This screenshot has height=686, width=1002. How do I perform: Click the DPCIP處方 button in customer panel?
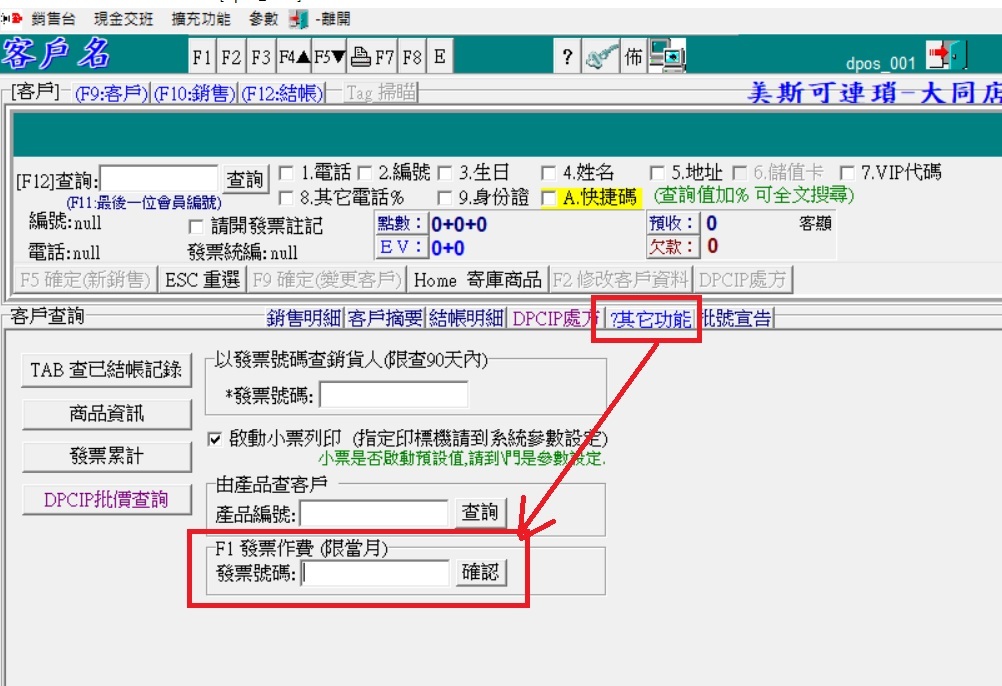tap(743, 280)
